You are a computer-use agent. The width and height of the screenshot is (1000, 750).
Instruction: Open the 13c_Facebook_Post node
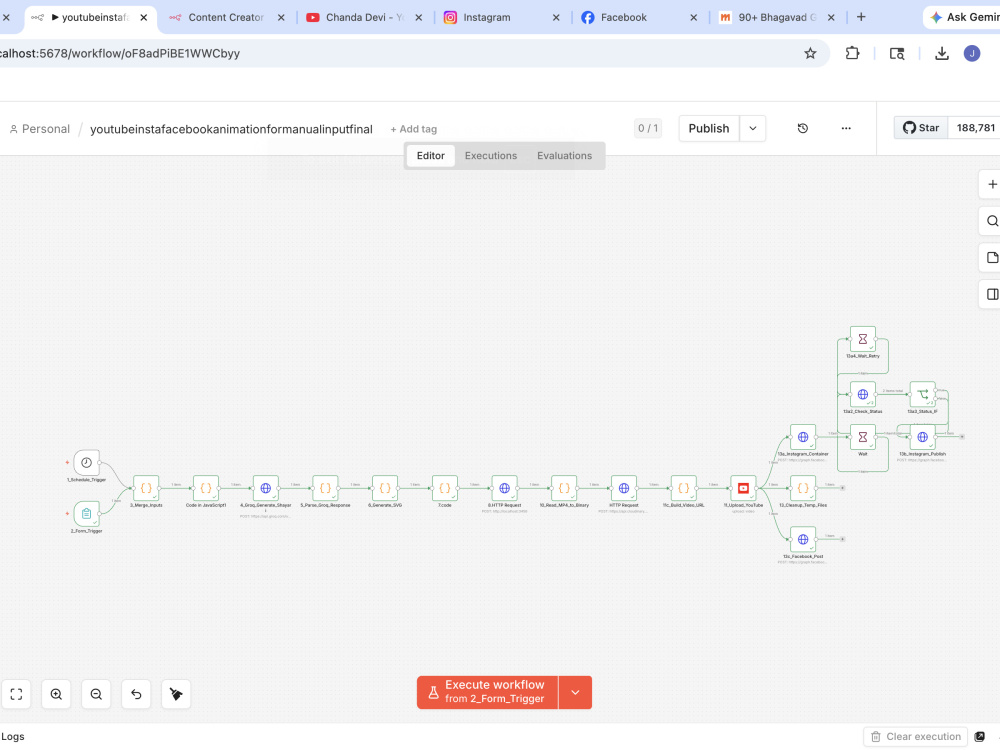click(x=803, y=539)
